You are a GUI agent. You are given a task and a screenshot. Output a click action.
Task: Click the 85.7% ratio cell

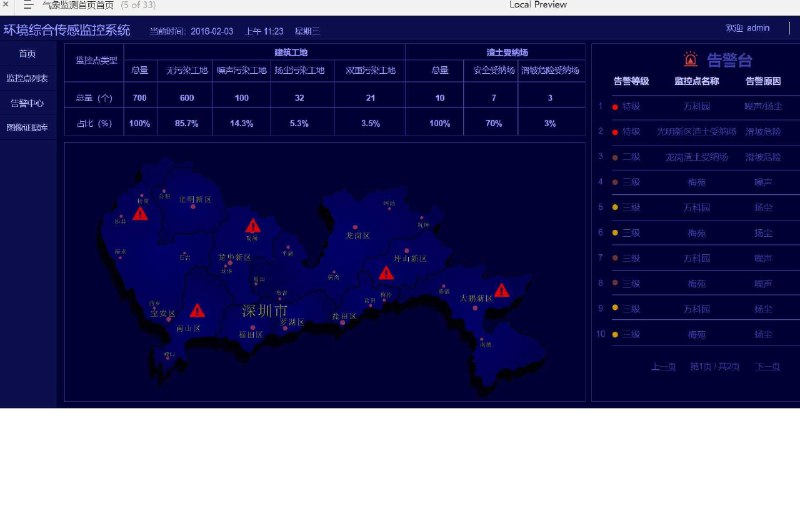(x=187, y=123)
